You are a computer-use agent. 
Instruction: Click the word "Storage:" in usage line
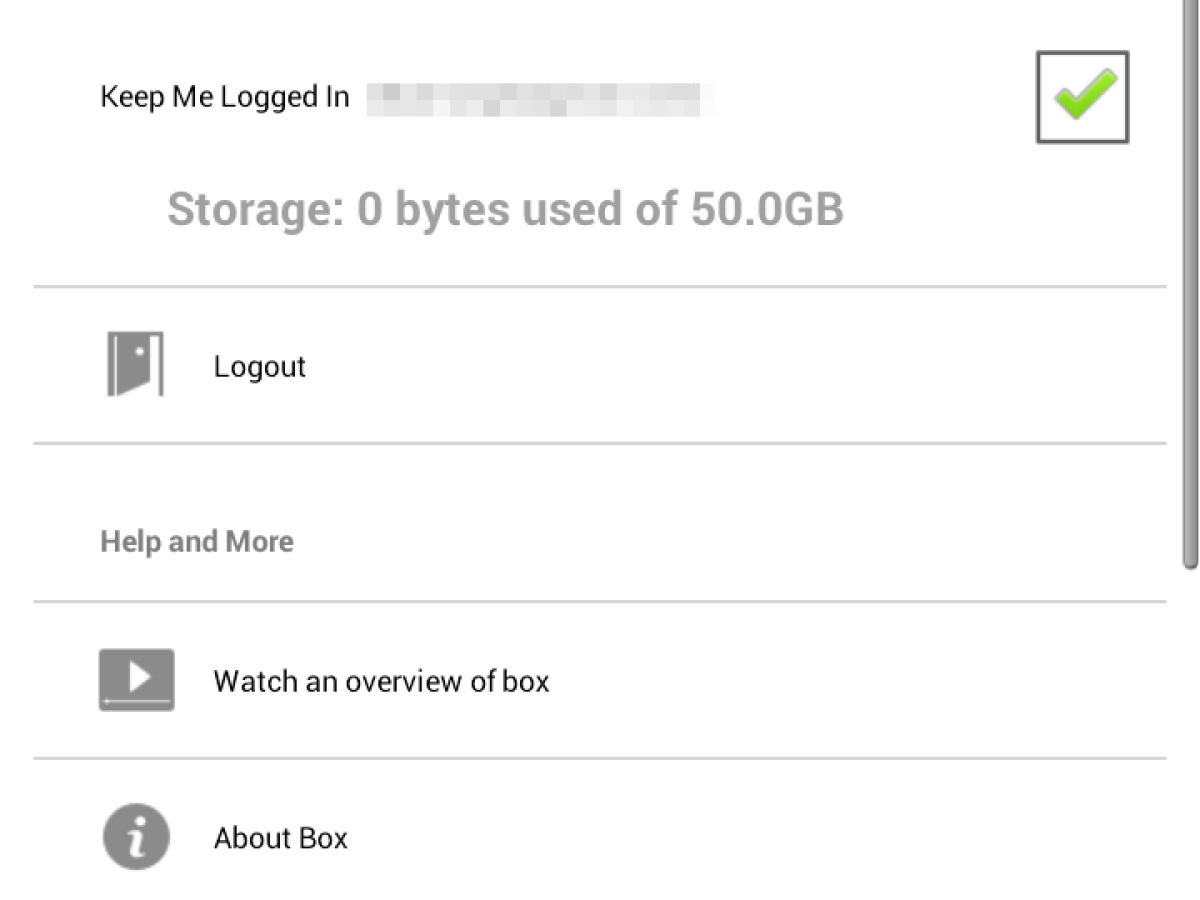(x=256, y=210)
